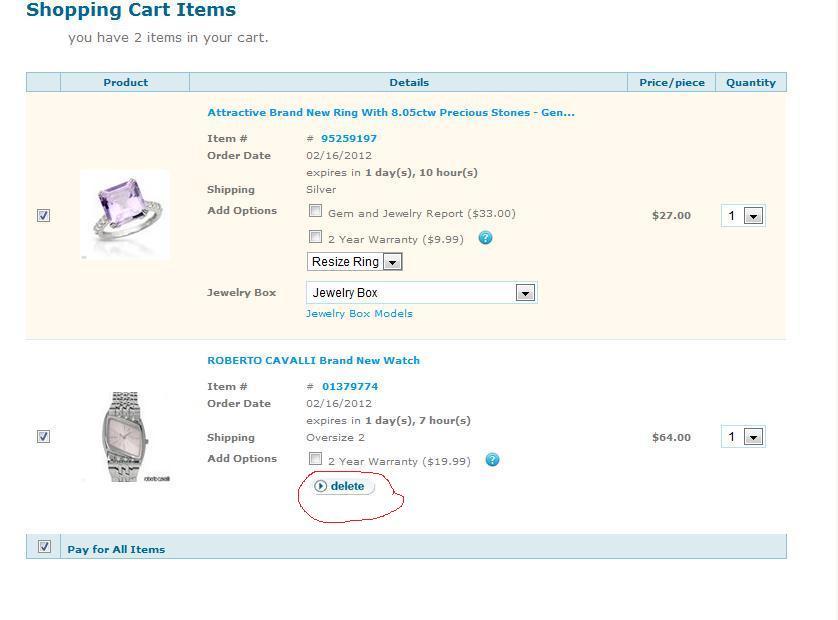Open item number 95259197
Viewport: 838px width, 620px height.
point(348,138)
